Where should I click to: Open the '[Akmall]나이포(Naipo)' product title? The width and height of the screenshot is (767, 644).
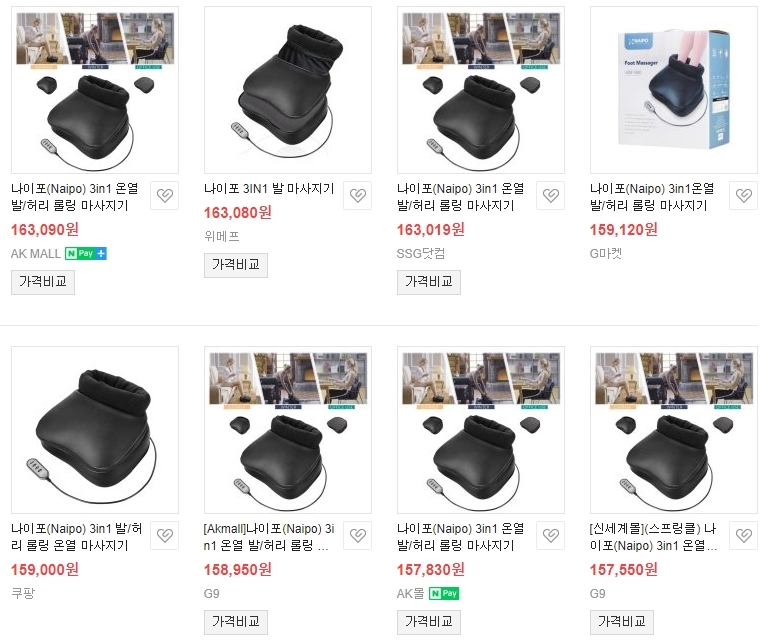click(266, 536)
